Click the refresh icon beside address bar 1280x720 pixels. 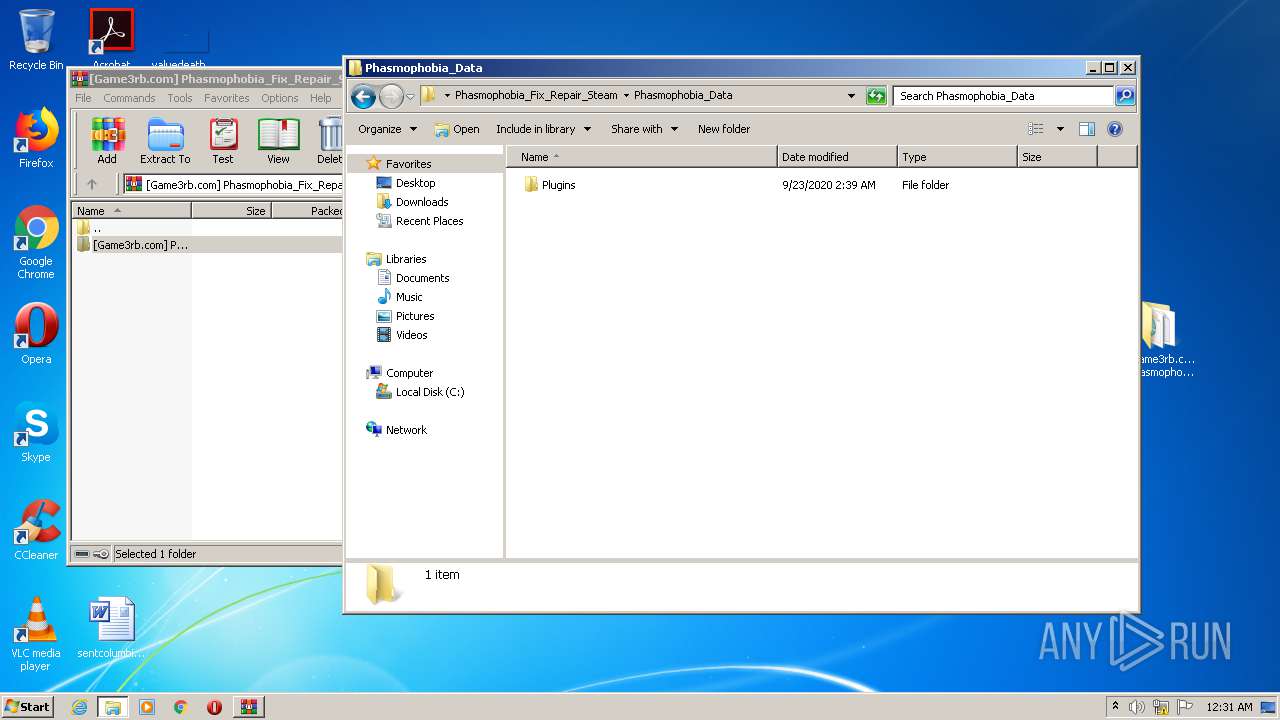(876, 96)
